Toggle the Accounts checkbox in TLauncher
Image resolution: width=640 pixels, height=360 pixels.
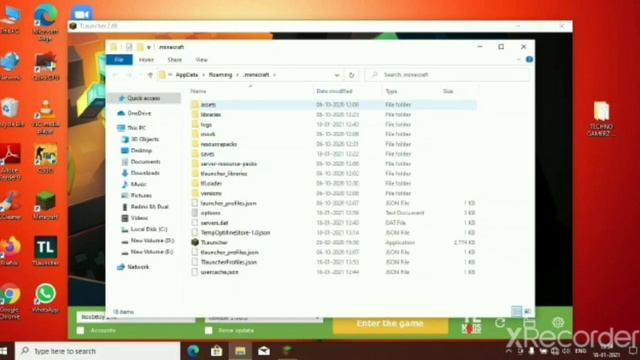tap(81, 331)
